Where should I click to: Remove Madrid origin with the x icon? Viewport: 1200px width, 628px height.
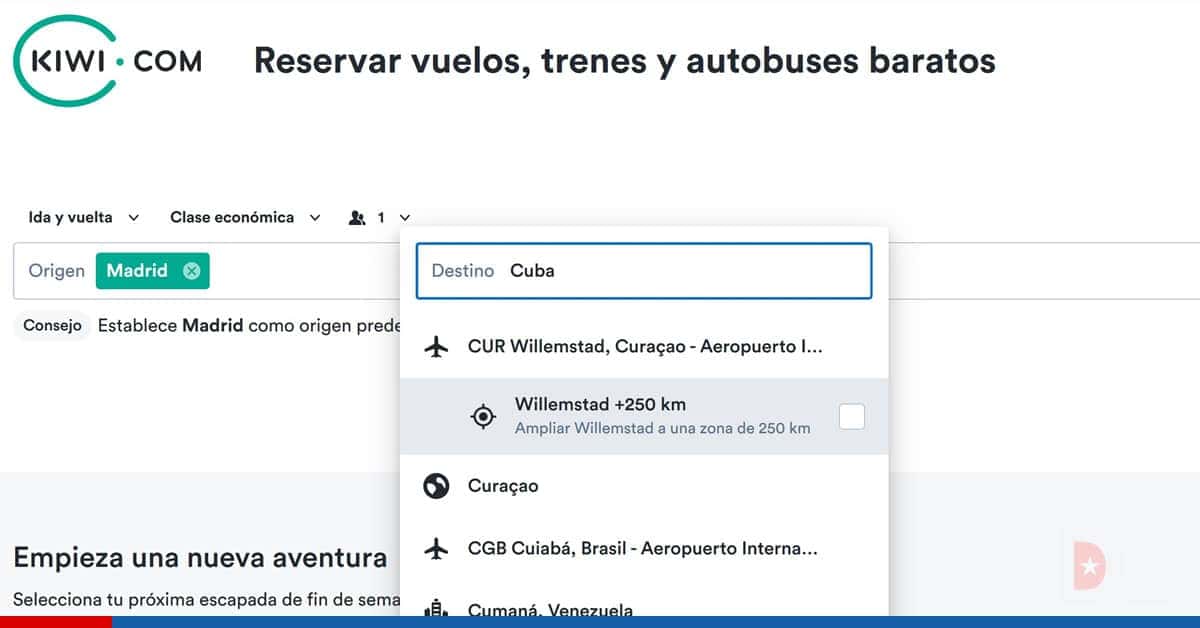click(x=191, y=271)
